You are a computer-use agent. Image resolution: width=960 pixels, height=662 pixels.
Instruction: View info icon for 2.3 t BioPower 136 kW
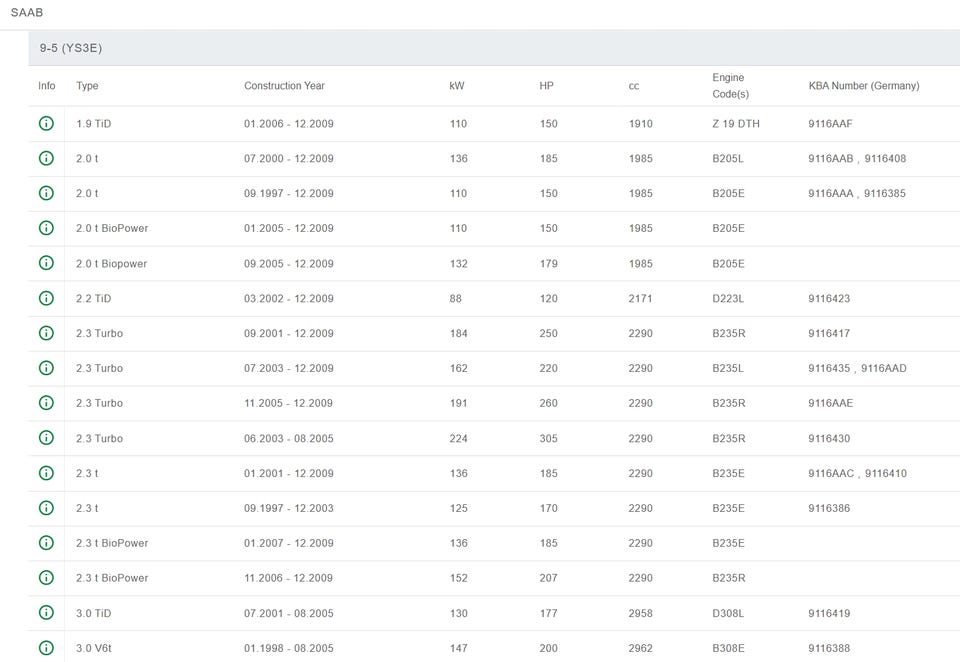[46, 543]
